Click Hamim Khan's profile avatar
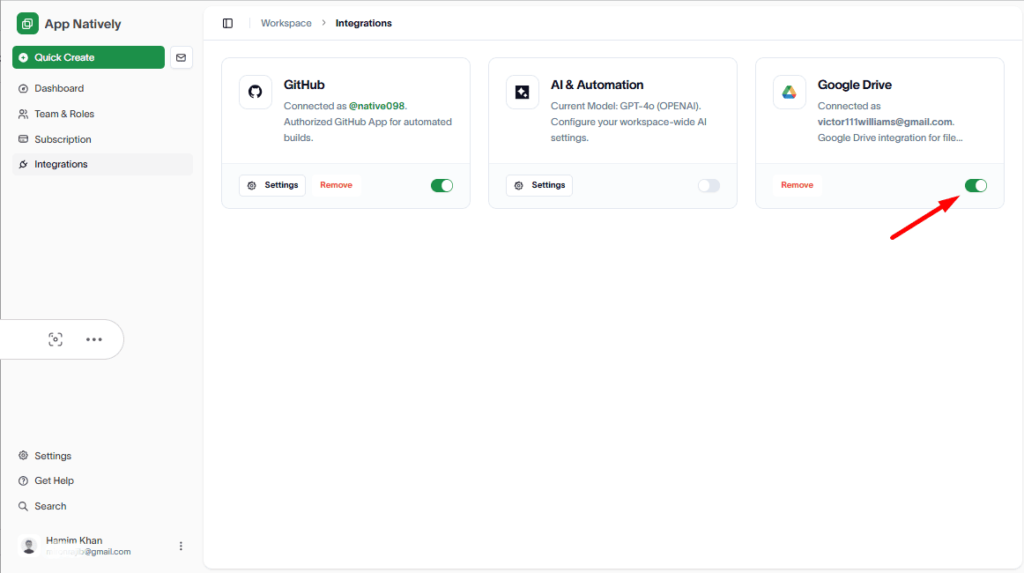Viewport: 1024px width, 573px height. pyautogui.click(x=29, y=546)
